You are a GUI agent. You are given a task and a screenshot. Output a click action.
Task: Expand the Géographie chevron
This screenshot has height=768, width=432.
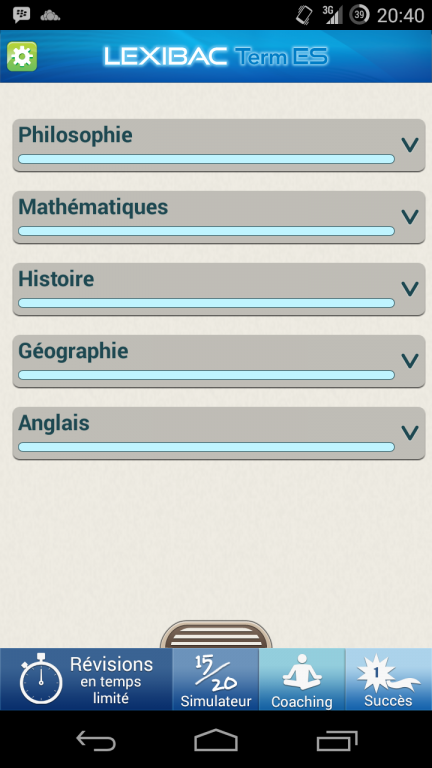(x=410, y=361)
